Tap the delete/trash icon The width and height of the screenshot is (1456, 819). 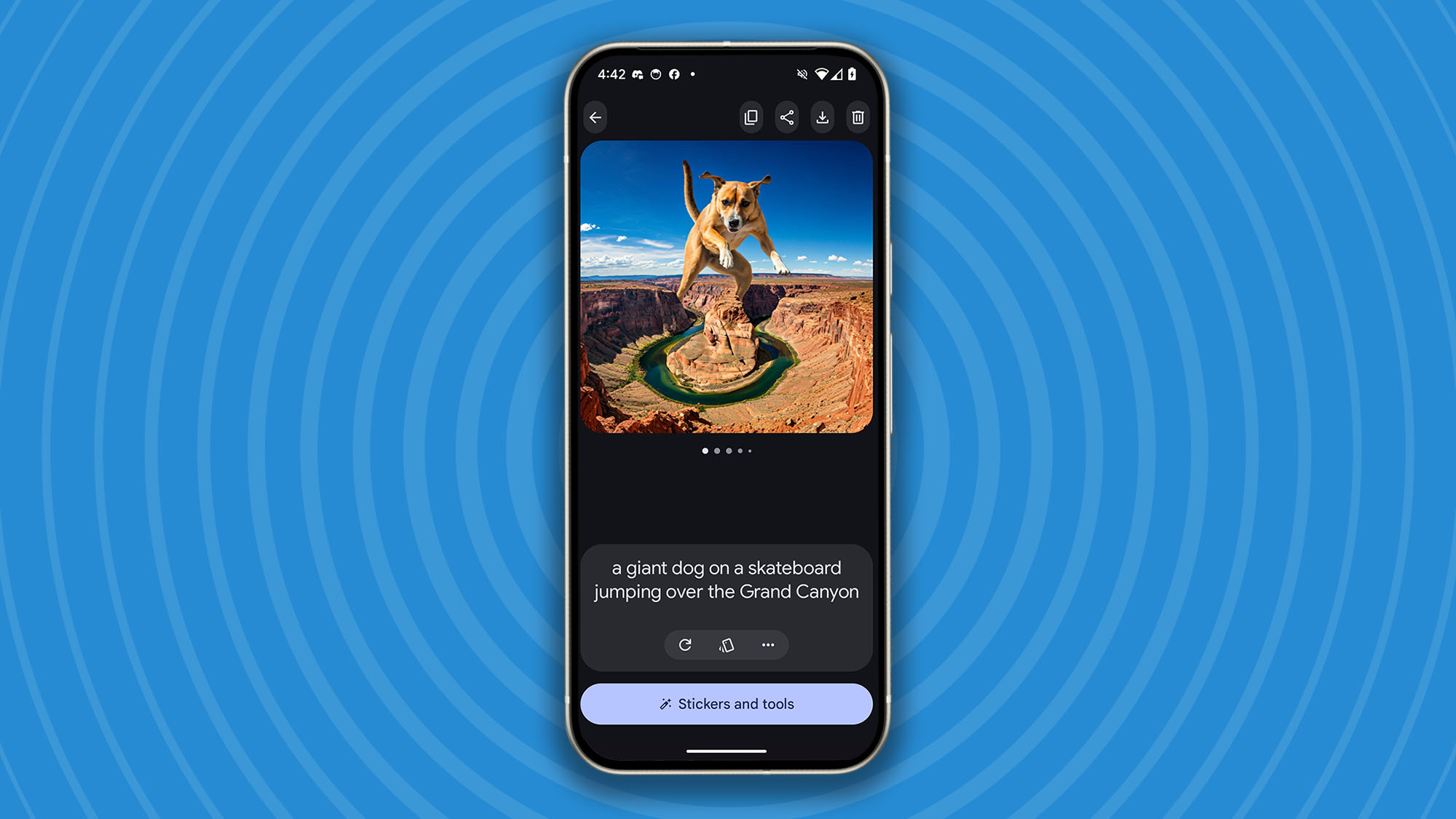[858, 117]
